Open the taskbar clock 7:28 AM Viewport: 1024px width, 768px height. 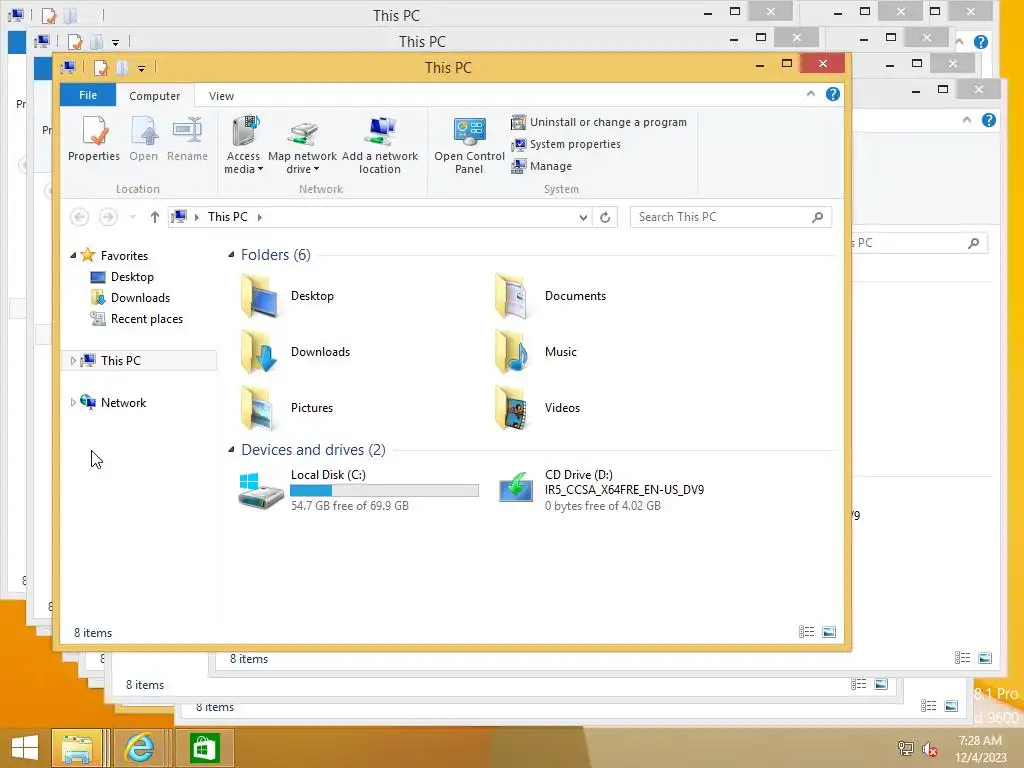tap(980, 748)
